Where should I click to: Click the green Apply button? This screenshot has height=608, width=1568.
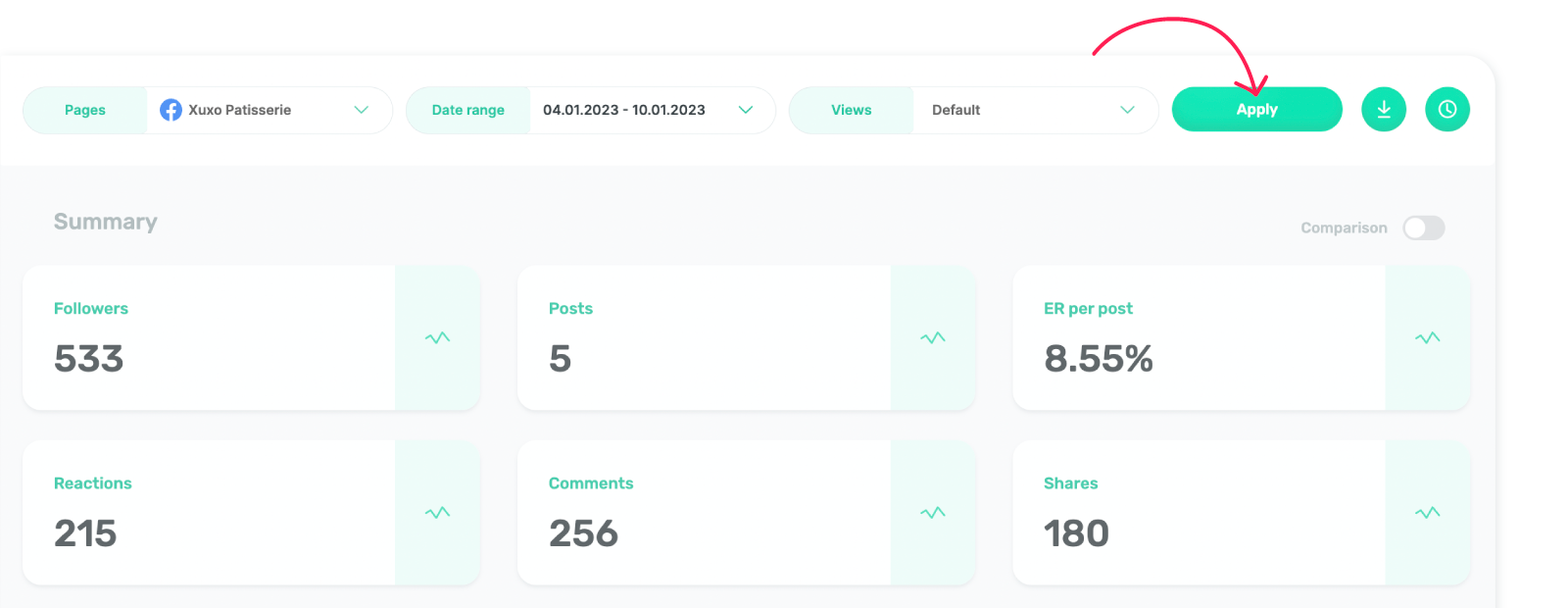point(1256,109)
